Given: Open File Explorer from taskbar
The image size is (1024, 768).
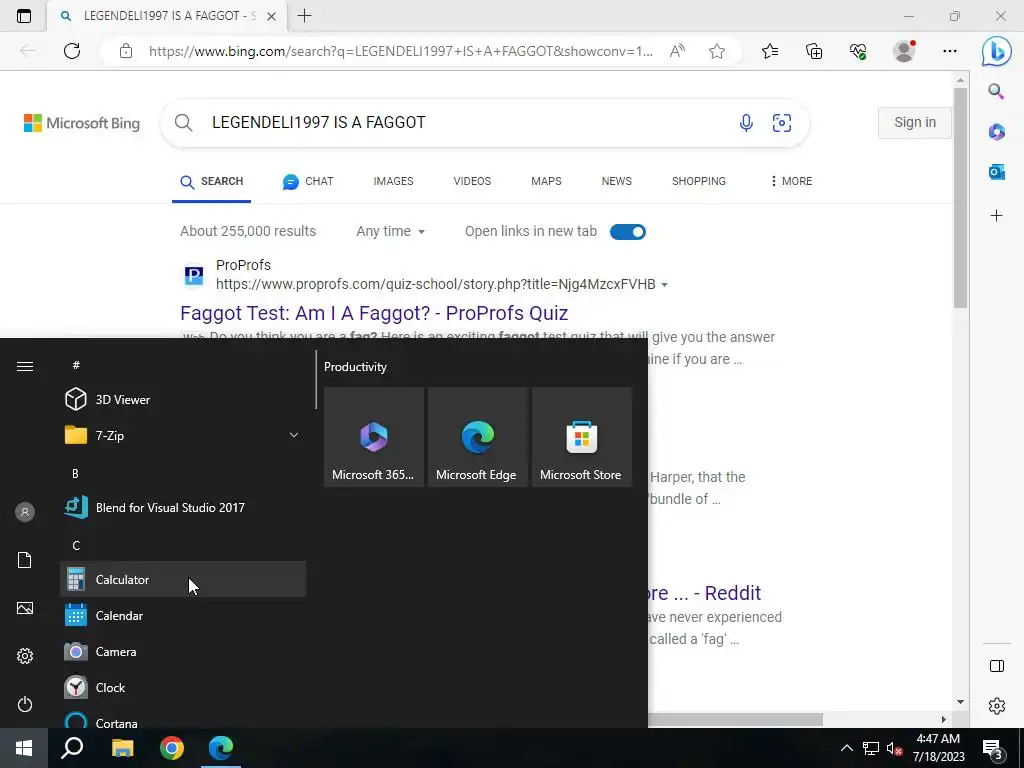Looking at the screenshot, I should click(x=122, y=748).
